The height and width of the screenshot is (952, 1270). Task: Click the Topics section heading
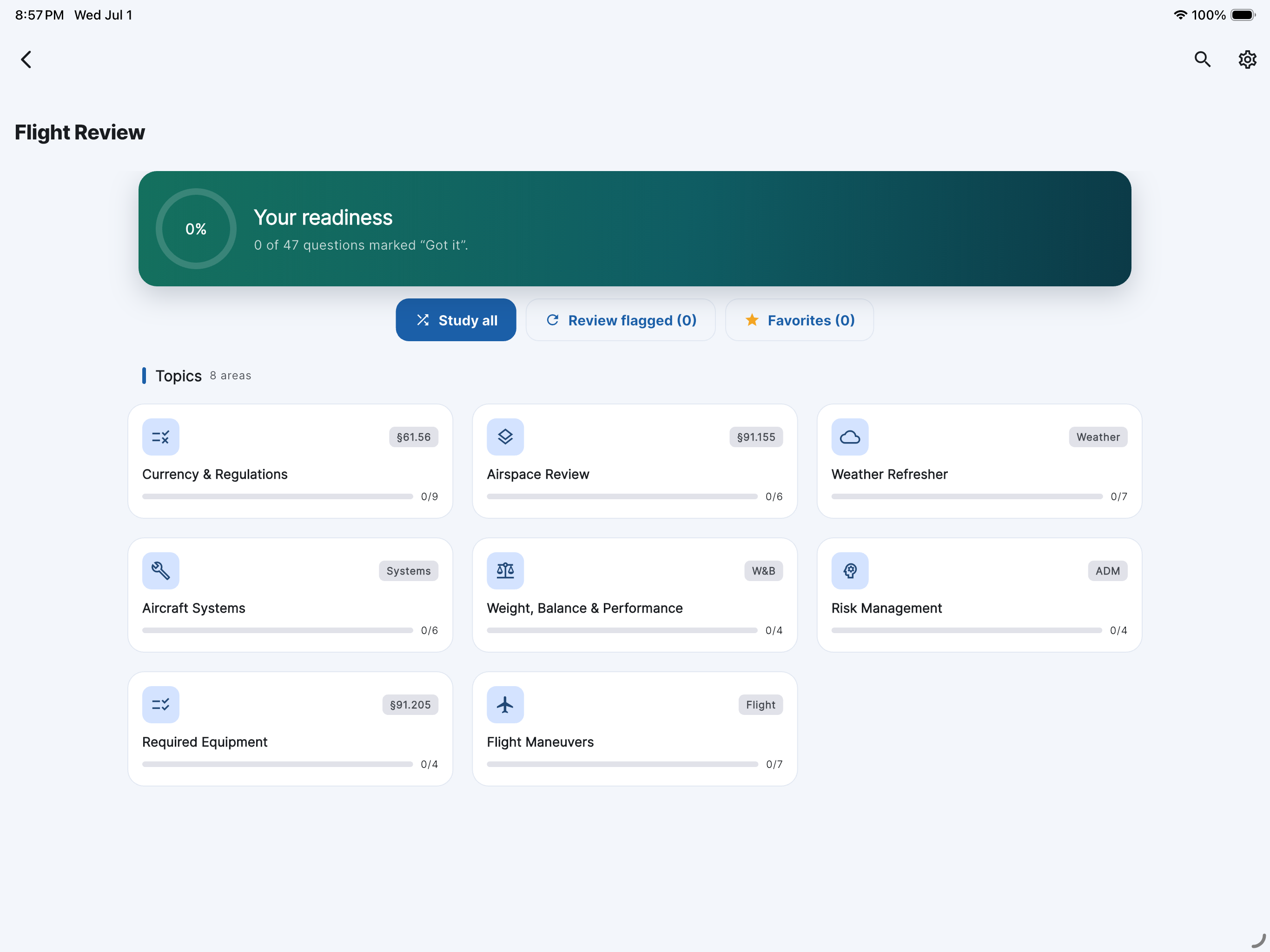pos(179,376)
